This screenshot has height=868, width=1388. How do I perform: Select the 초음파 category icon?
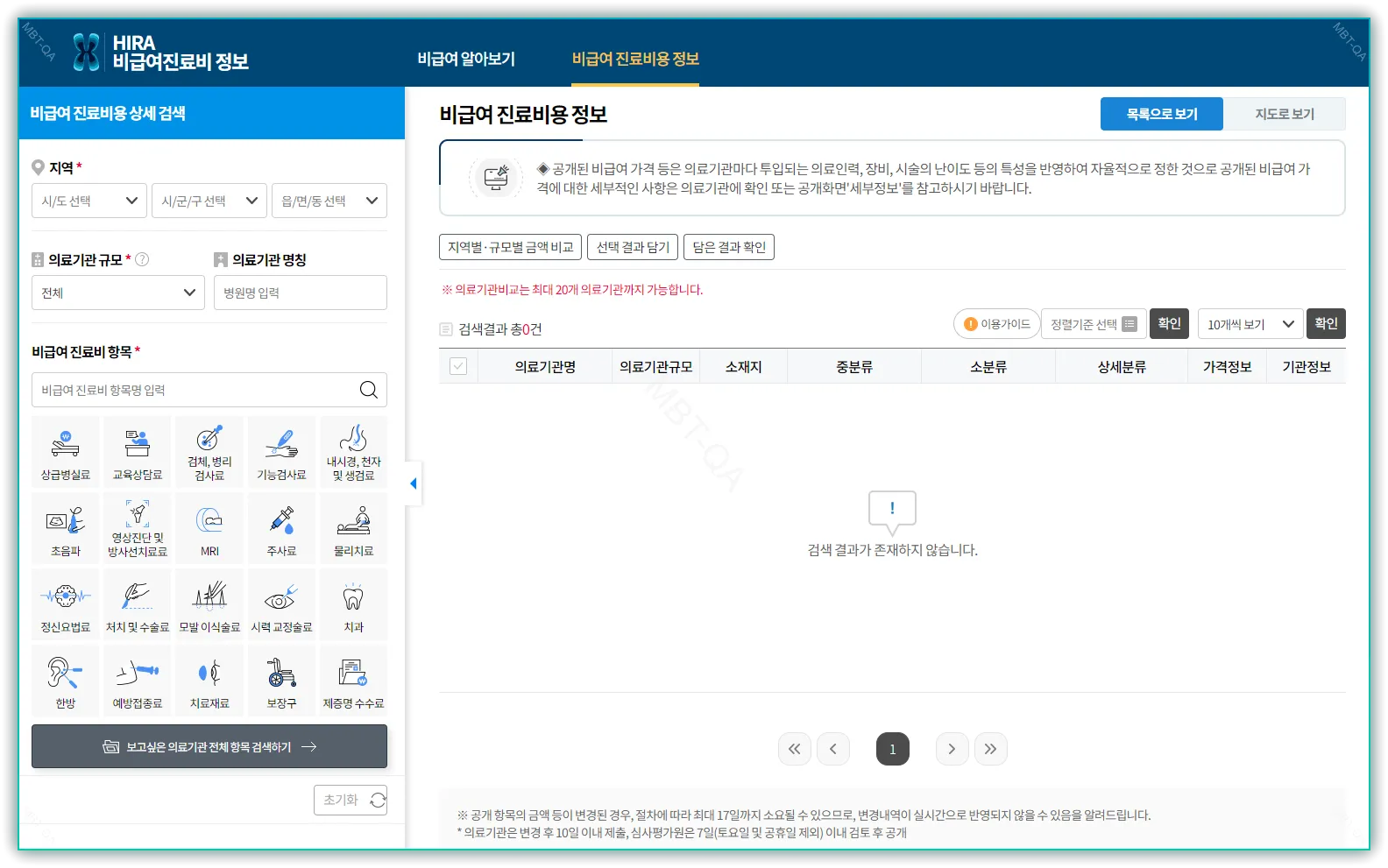(x=66, y=528)
